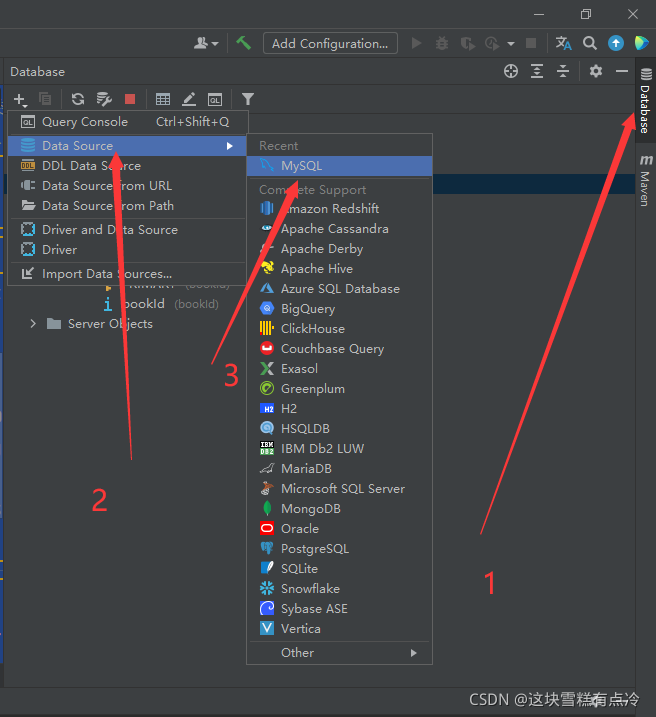Click the Run play icon in toolbar

point(416,43)
